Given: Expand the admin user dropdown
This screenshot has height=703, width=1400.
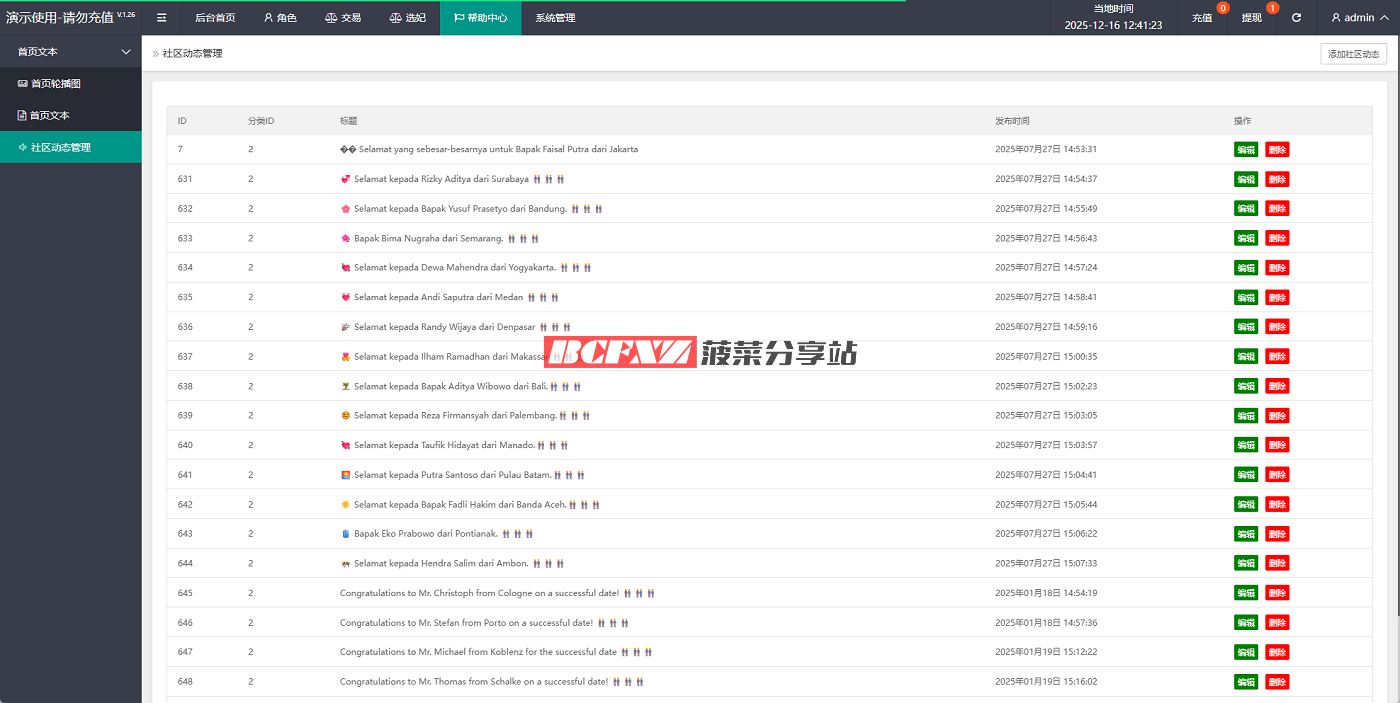Looking at the screenshot, I should pyautogui.click(x=1358, y=18).
